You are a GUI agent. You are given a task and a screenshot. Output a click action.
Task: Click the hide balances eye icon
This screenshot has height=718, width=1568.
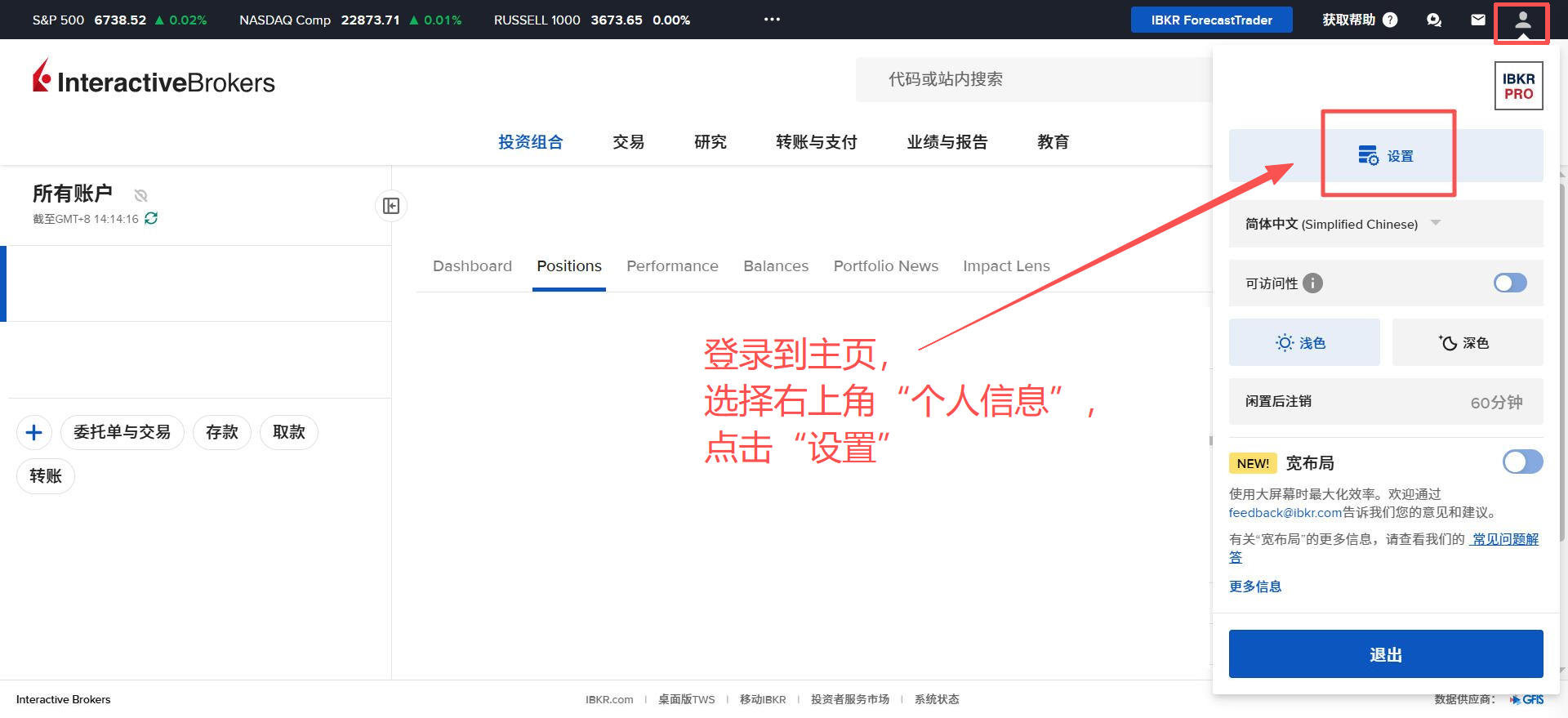click(140, 195)
